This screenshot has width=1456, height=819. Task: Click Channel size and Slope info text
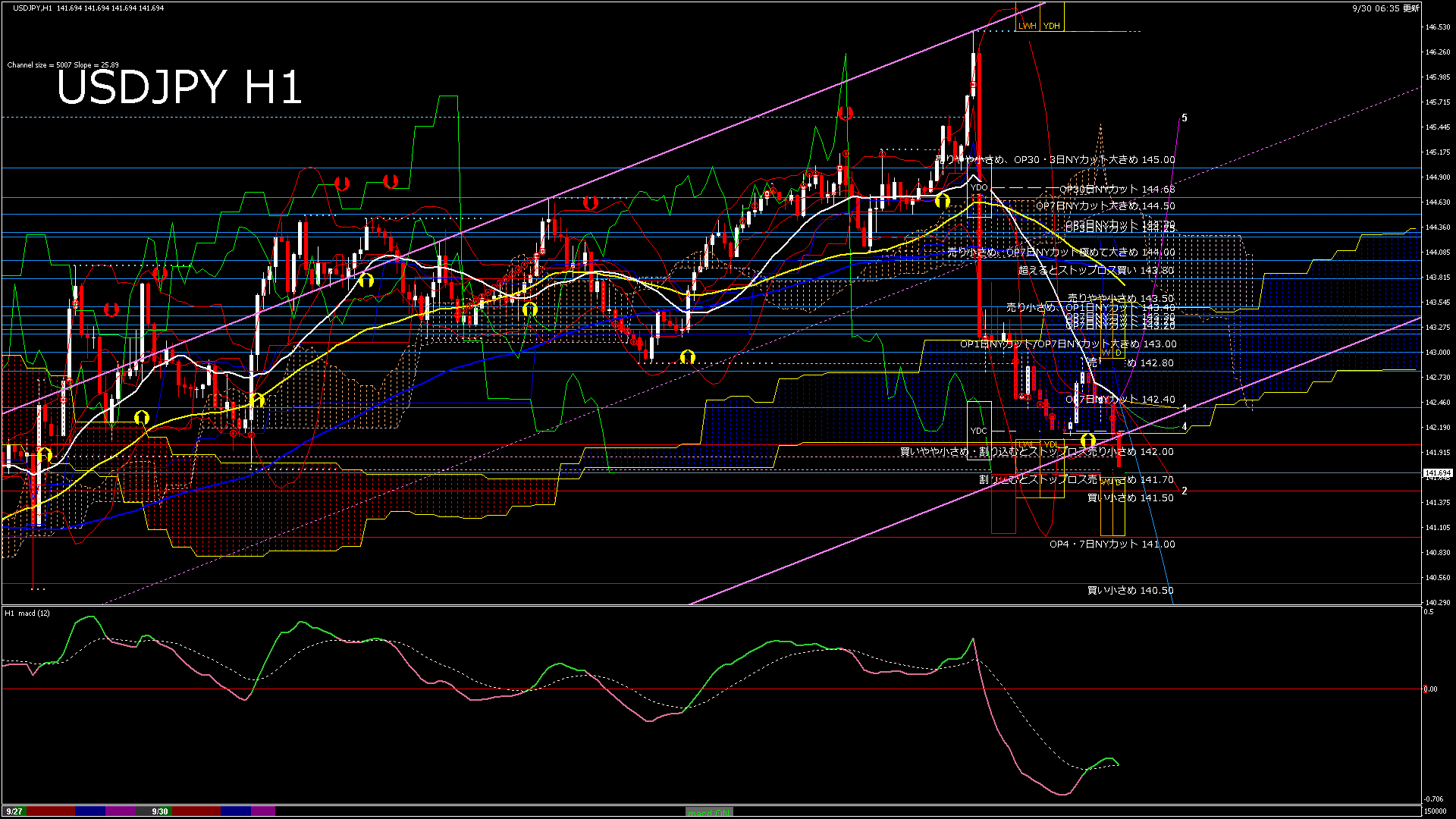point(63,65)
